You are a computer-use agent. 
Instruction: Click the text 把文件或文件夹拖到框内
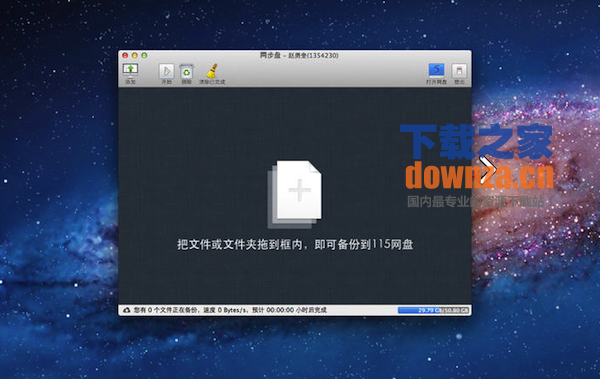point(240,245)
